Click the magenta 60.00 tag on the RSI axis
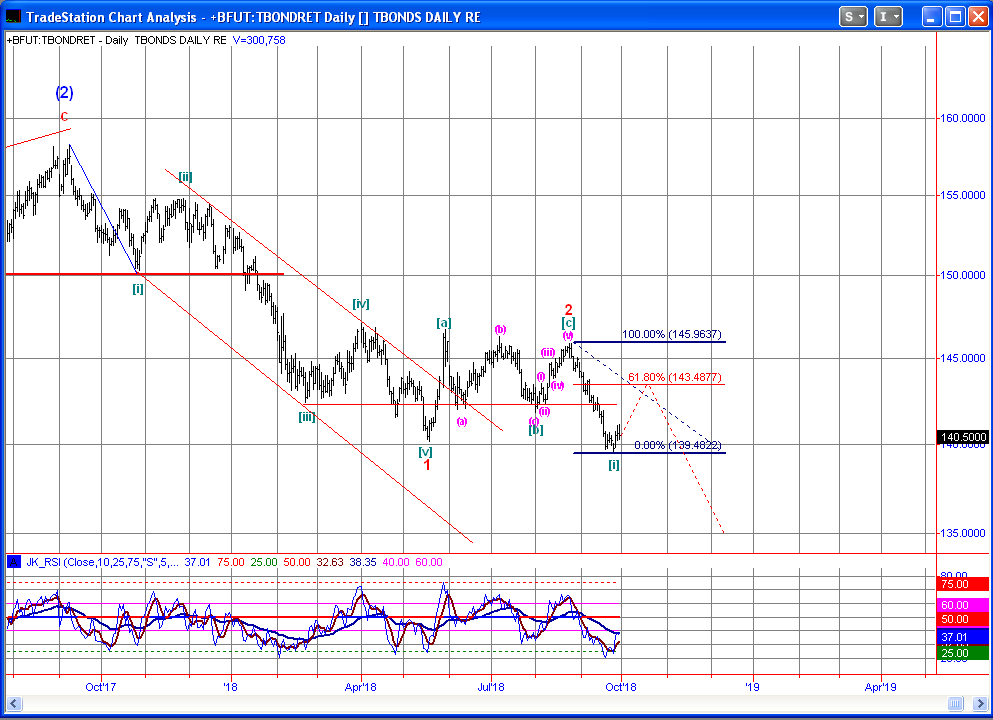The height and width of the screenshot is (720, 993). [963, 605]
